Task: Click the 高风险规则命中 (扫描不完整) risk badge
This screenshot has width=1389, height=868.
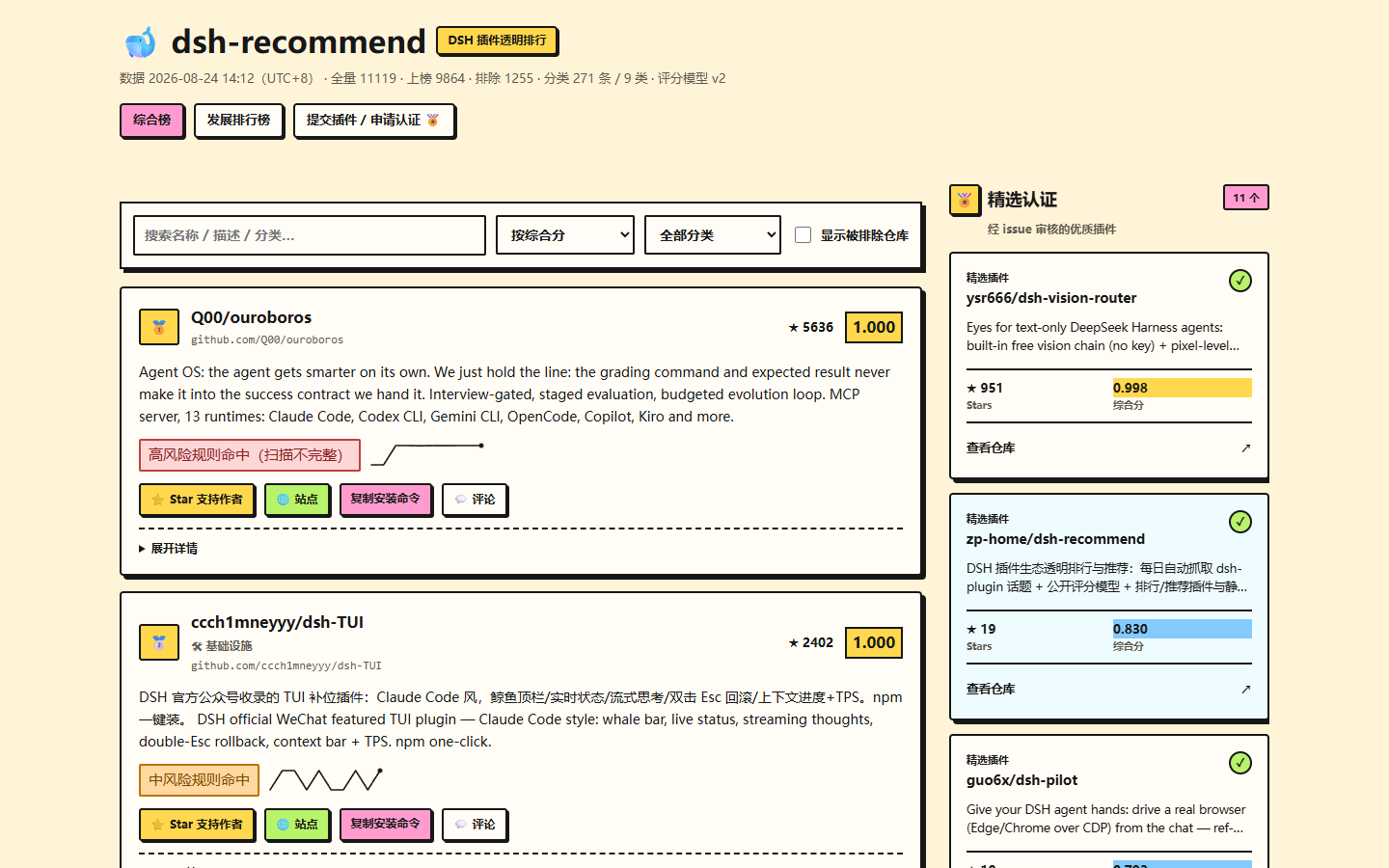Action: coord(250,455)
